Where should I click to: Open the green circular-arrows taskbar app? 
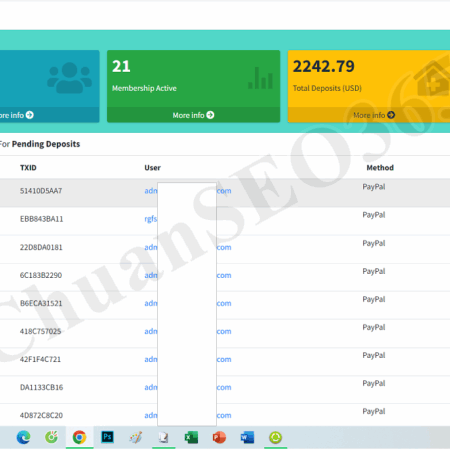click(x=275, y=437)
